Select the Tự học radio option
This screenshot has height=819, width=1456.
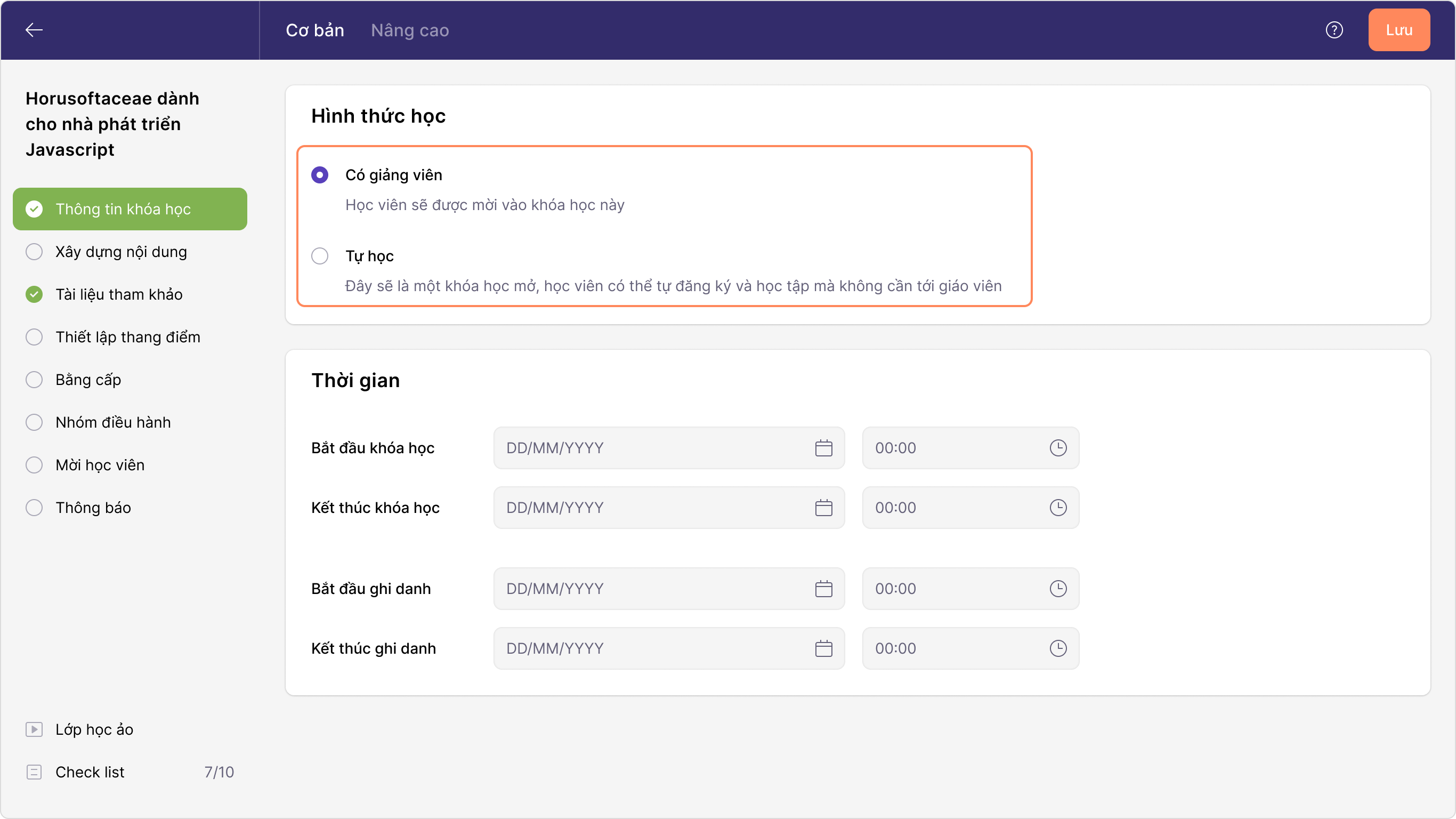(320, 256)
